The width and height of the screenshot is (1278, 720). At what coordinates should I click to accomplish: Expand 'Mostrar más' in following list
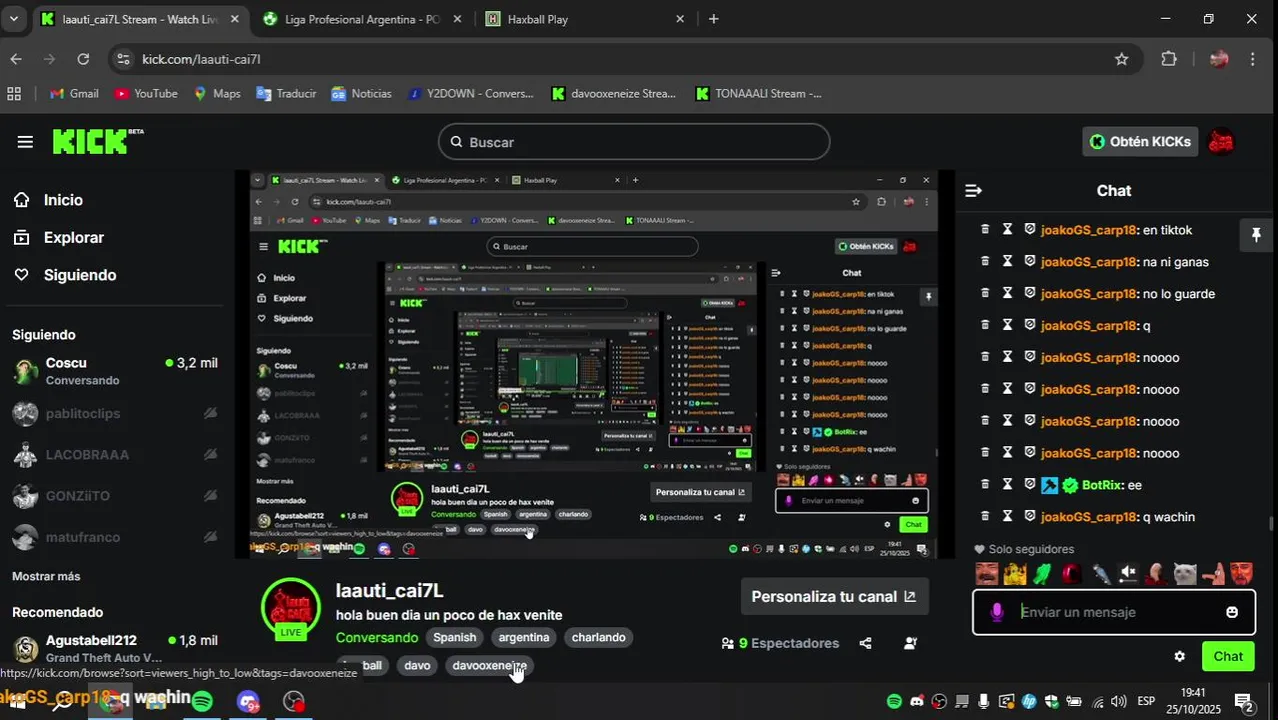46,576
